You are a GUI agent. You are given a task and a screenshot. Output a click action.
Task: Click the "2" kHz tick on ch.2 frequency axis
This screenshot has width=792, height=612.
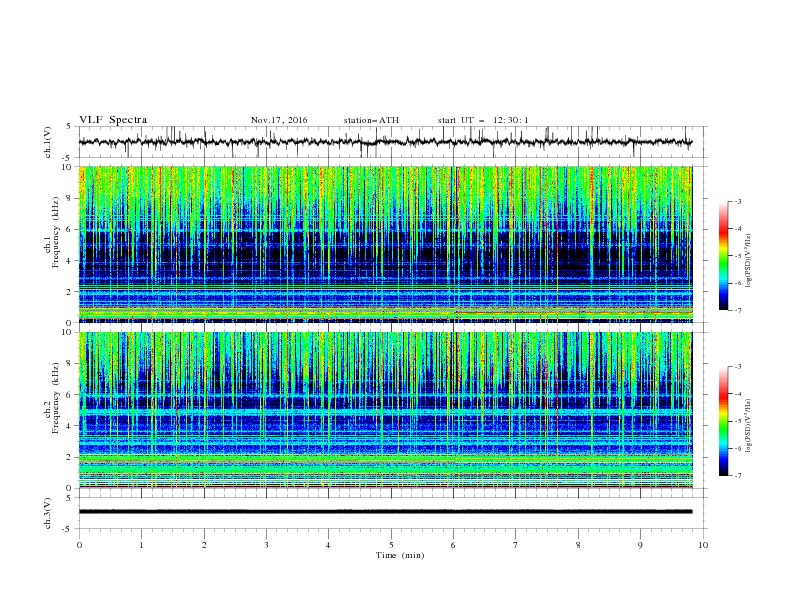71,458
